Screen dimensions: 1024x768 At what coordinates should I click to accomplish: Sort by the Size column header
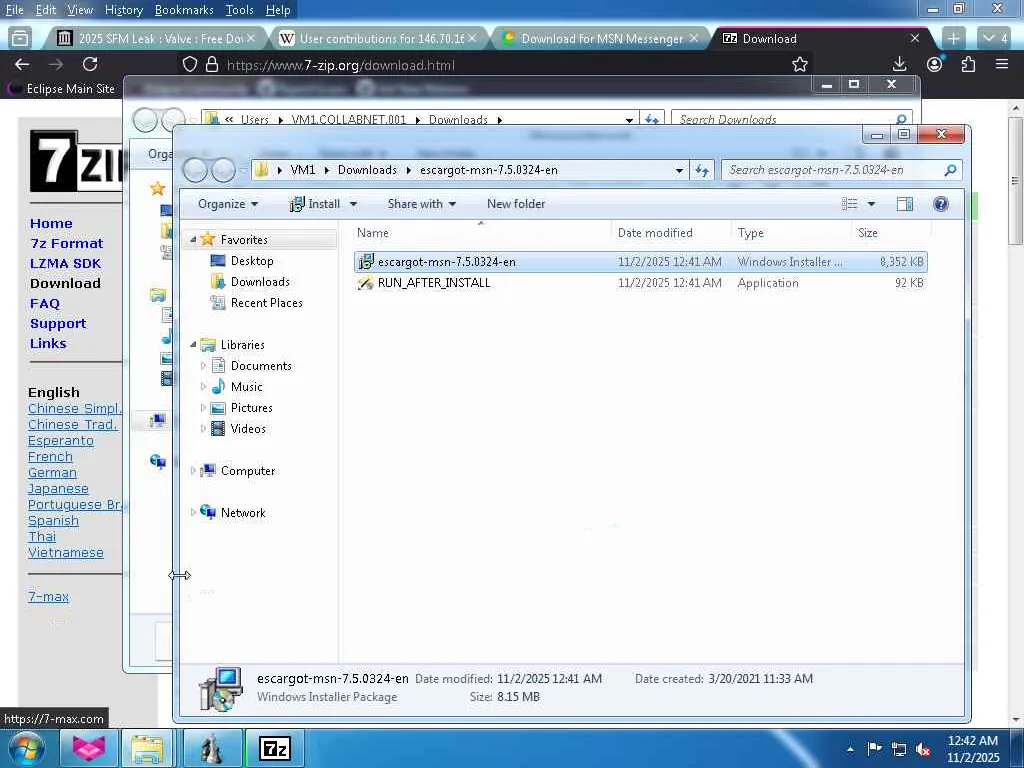(x=868, y=232)
